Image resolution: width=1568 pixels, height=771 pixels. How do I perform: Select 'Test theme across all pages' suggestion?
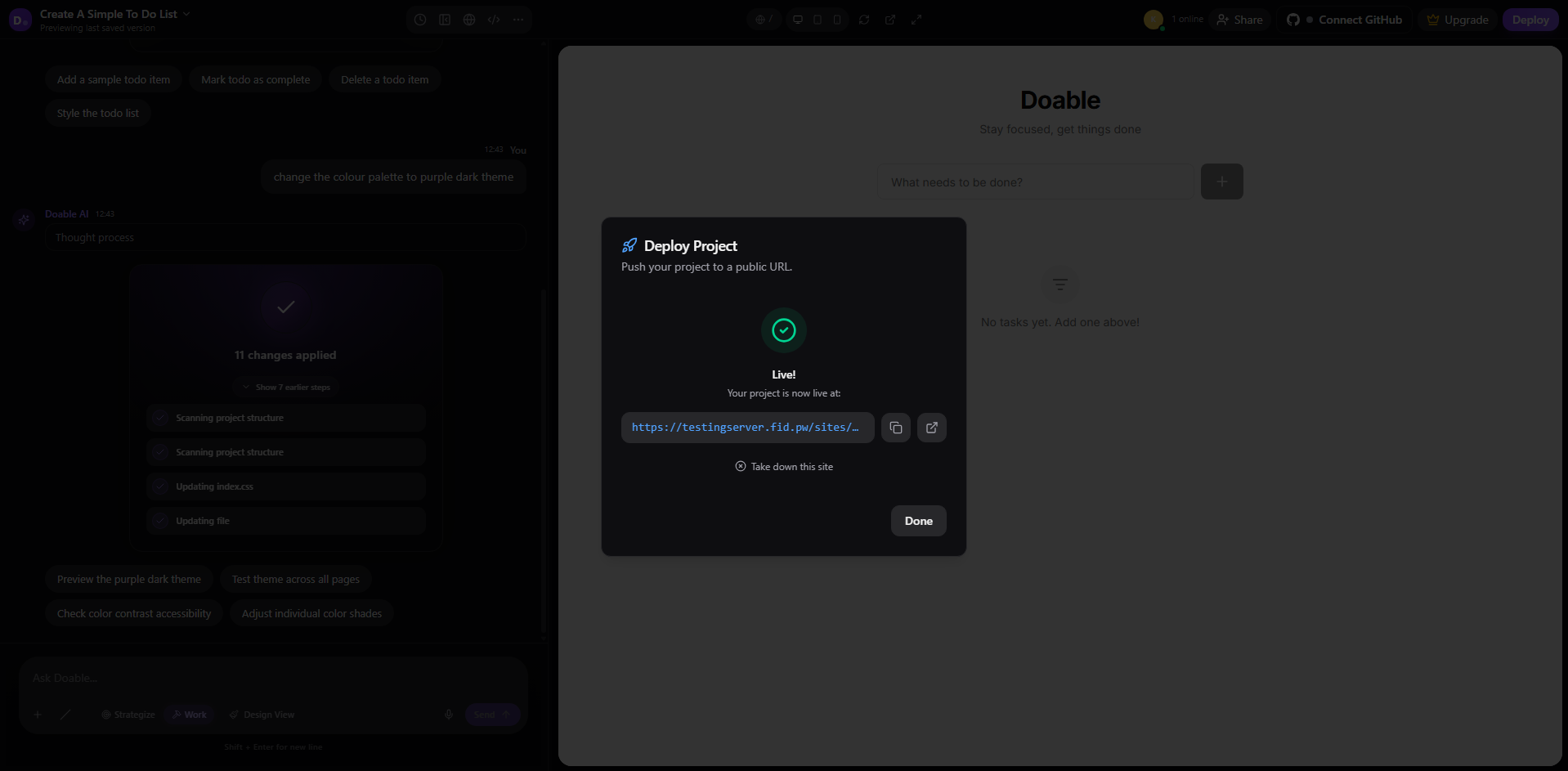pos(296,579)
